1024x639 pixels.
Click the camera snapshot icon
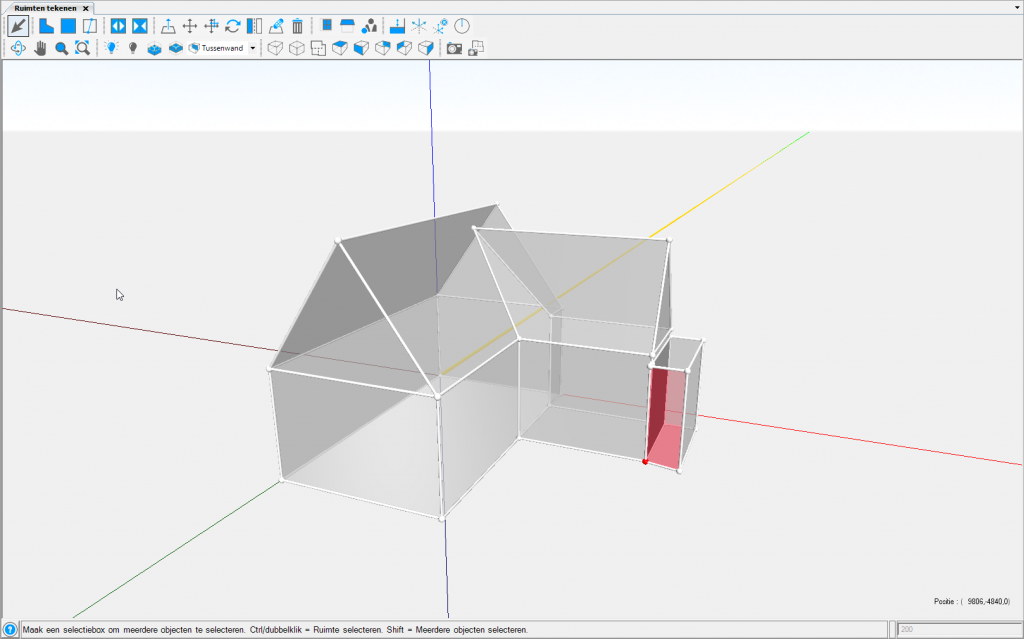tap(454, 48)
